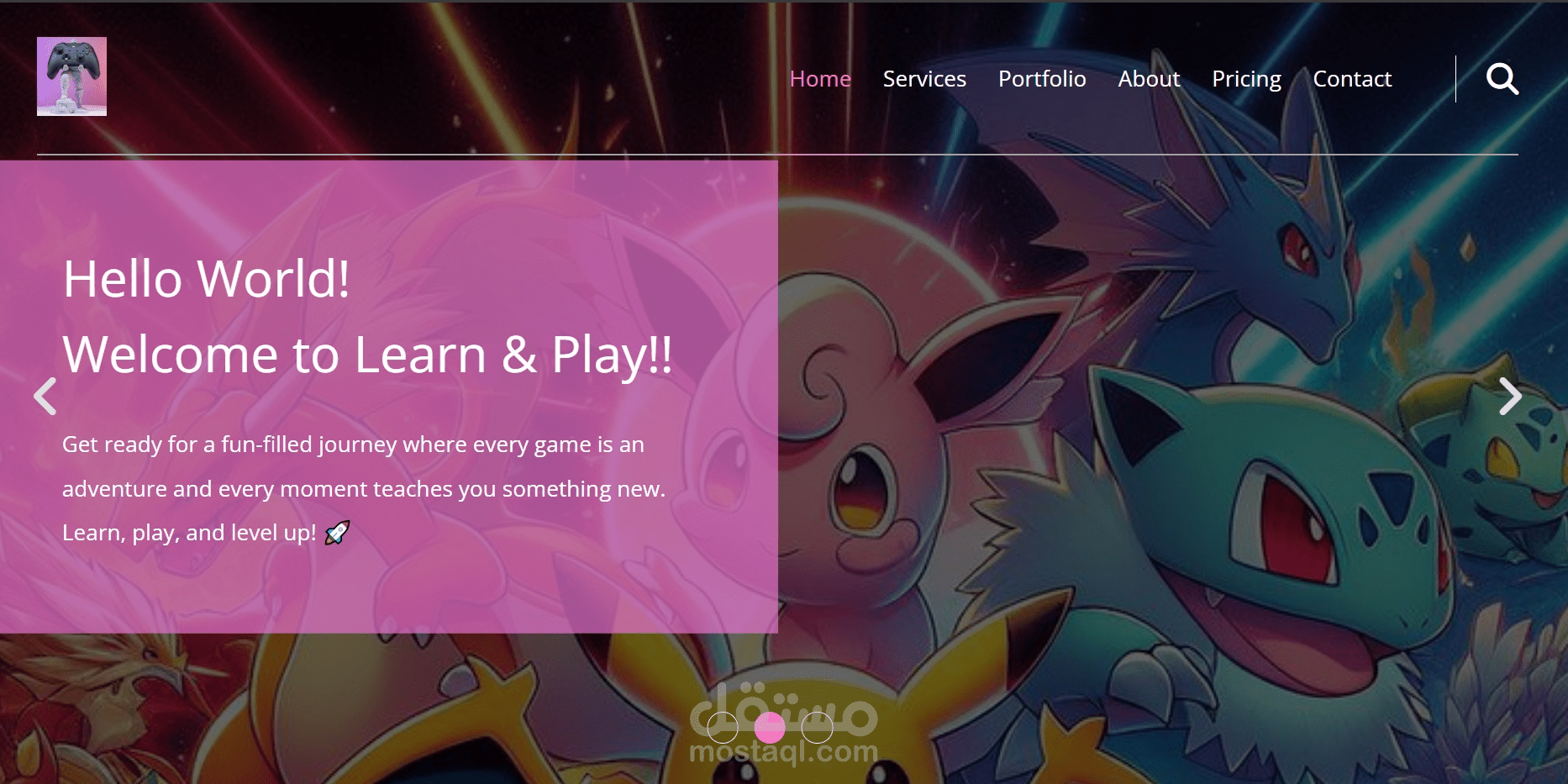Image resolution: width=1568 pixels, height=784 pixels.
Task: Click the Hello World heading
Action: [206, 280]
